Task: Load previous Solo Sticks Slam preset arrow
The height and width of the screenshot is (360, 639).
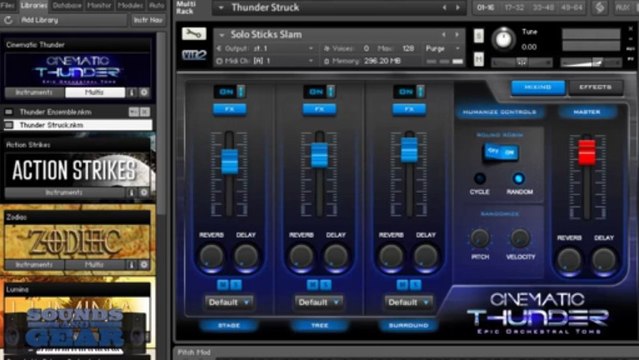Action: (444, 35)
